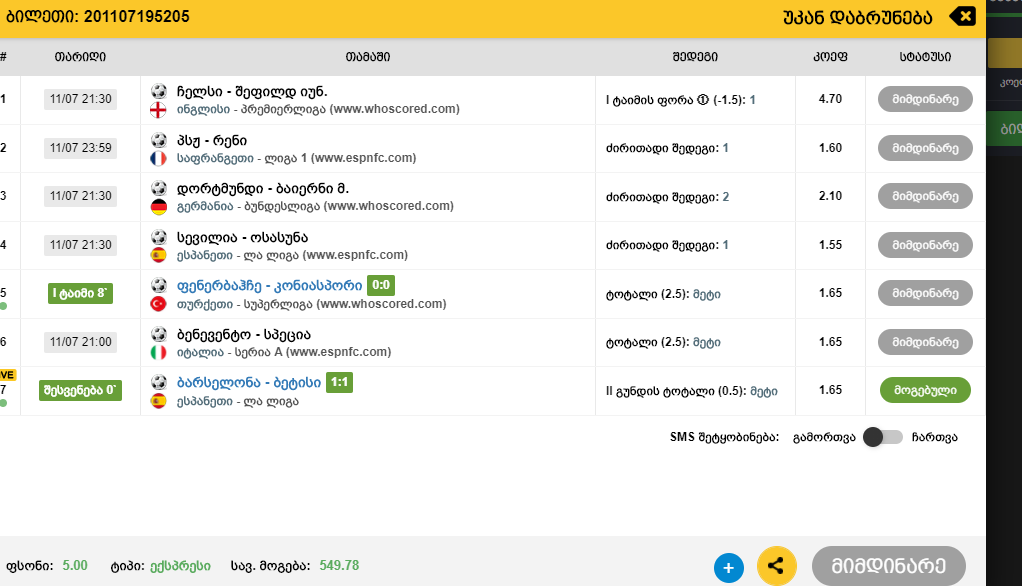Viewport: 1022px width, 586px height.
Task: Click Turkey flag icon in row 5
Action: click(x=158, y=304)
